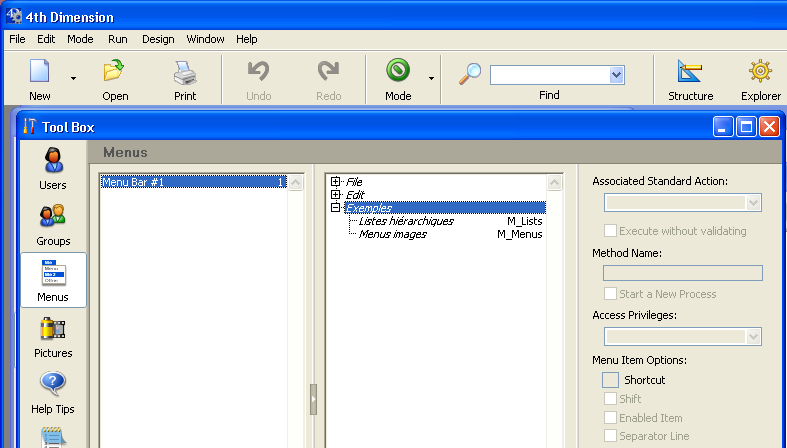Select the Listes hiérarchiques menu item
Image resolution: width=787 pixels, height=448 pixels.
[406, 221]
